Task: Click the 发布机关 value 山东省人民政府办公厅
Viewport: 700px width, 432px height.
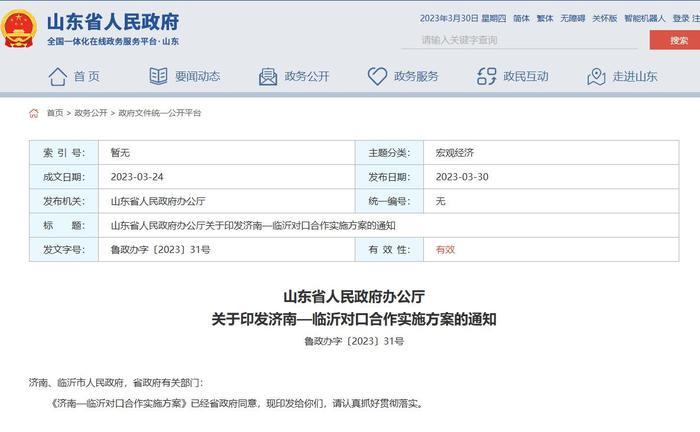Action: (158, 201)
